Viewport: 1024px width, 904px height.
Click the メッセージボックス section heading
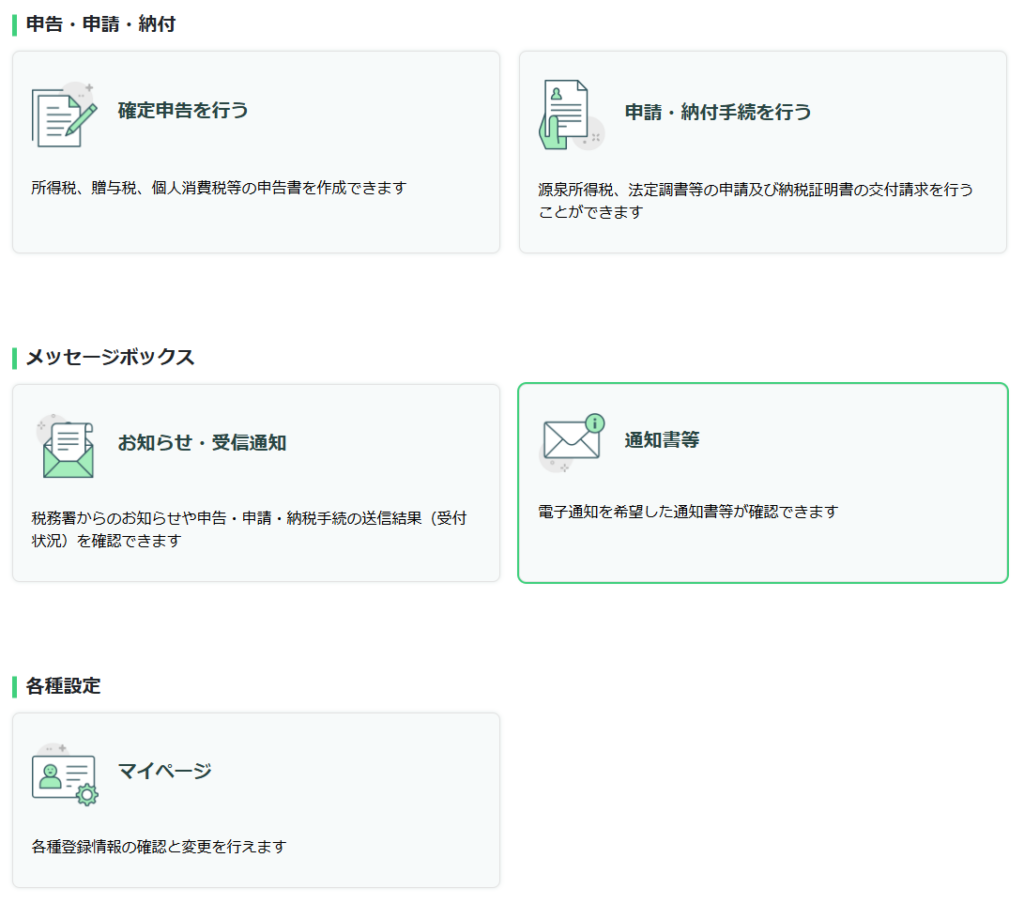(110, 357)
